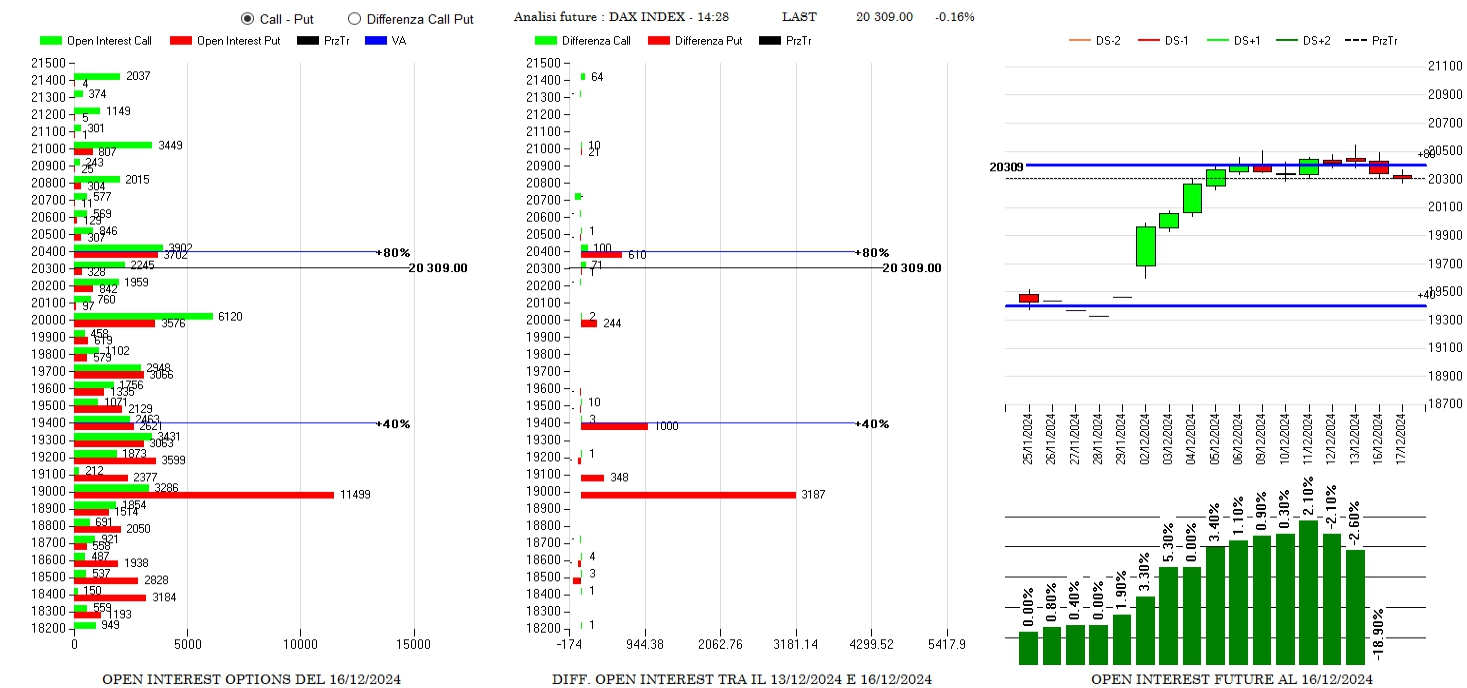Click the red Open Interest Put legend swatch
This screenshot has height=688, width=1467.
click(181, 41)
